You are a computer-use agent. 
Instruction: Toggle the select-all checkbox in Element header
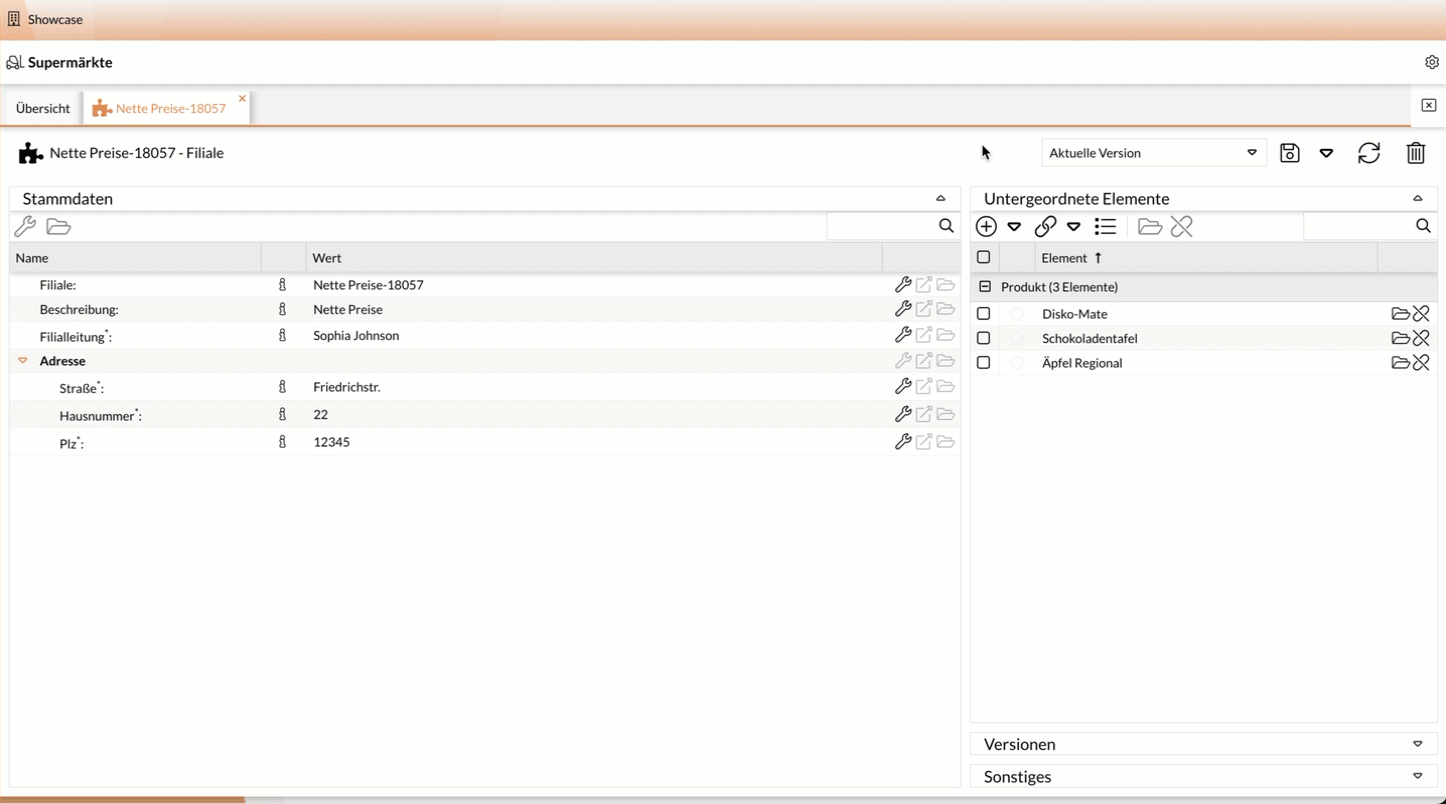(983, 258)
